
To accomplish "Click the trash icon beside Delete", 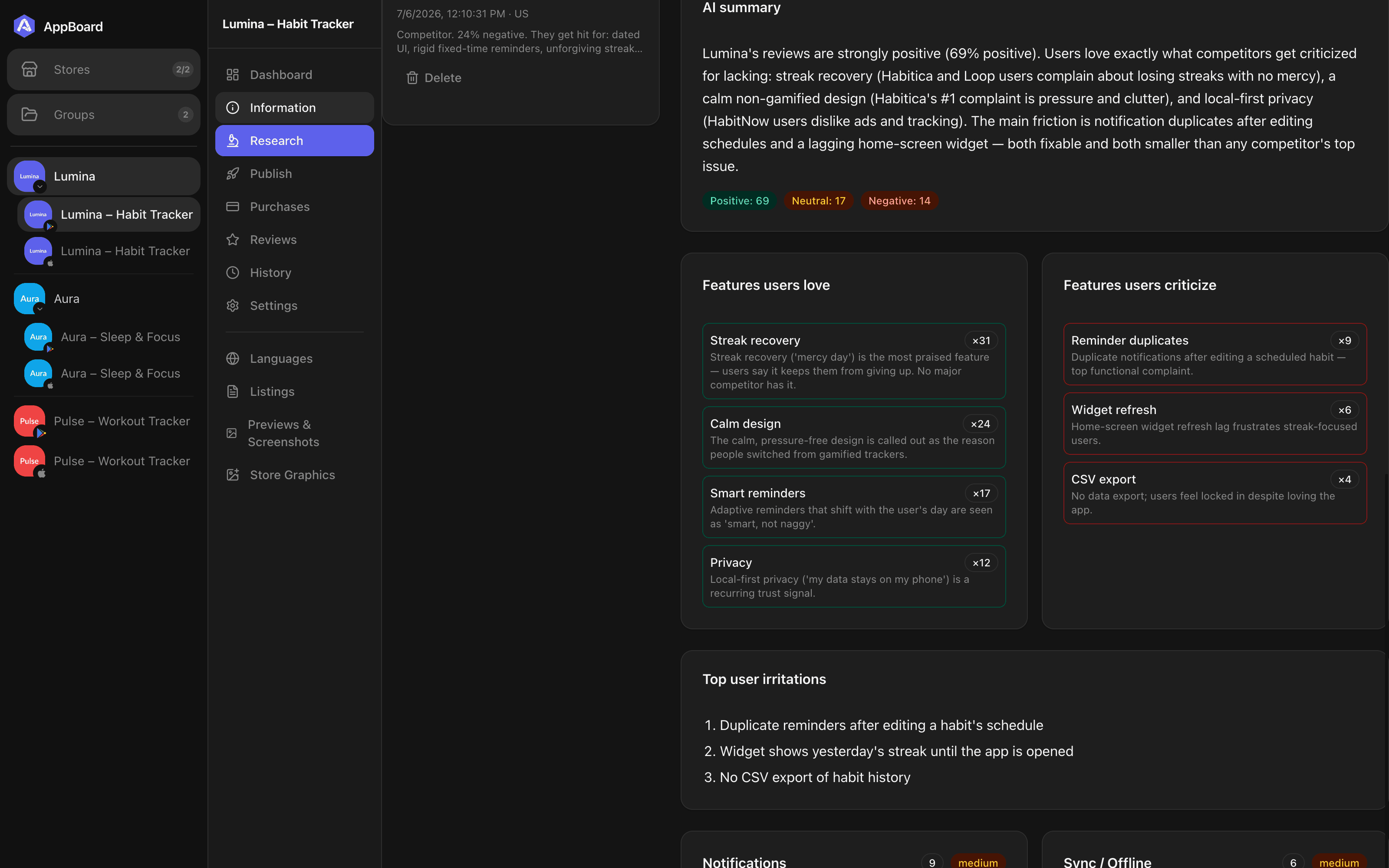I will (x=412, y=78).
